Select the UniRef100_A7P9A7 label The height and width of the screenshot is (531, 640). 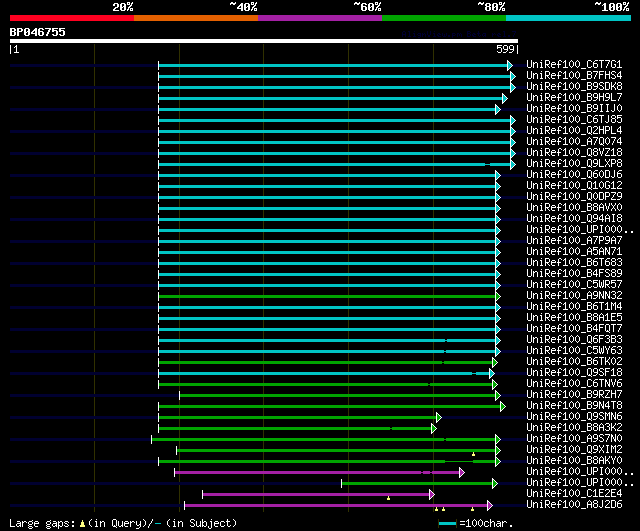click(x=574, y=241)
